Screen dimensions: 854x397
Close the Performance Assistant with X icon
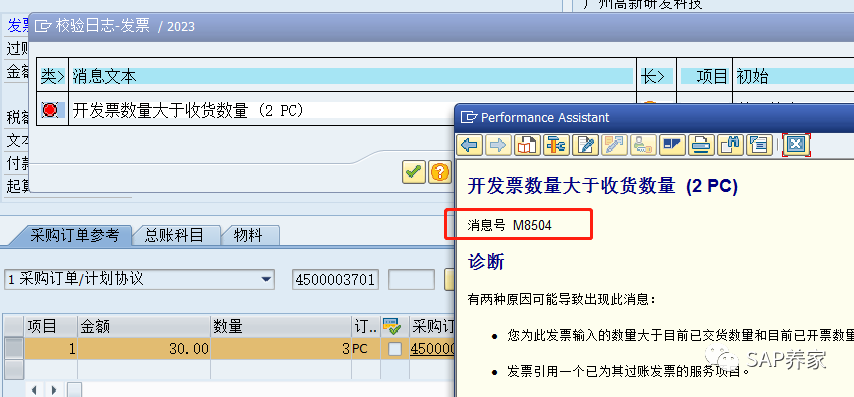pos(796,145)
